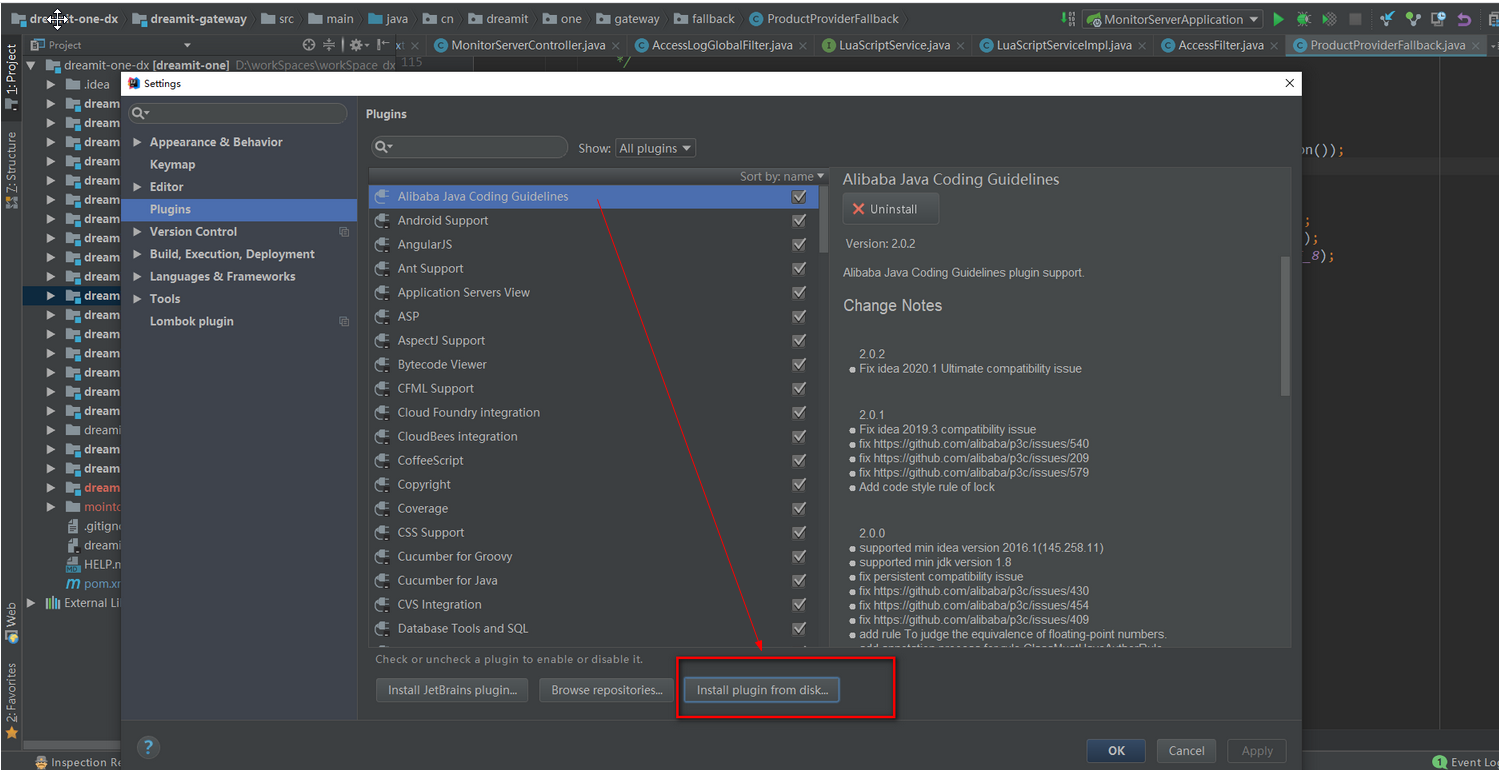Click the main folder in the breadcrumb bar
Screen dimensions: 1499x770
[331, 19]
